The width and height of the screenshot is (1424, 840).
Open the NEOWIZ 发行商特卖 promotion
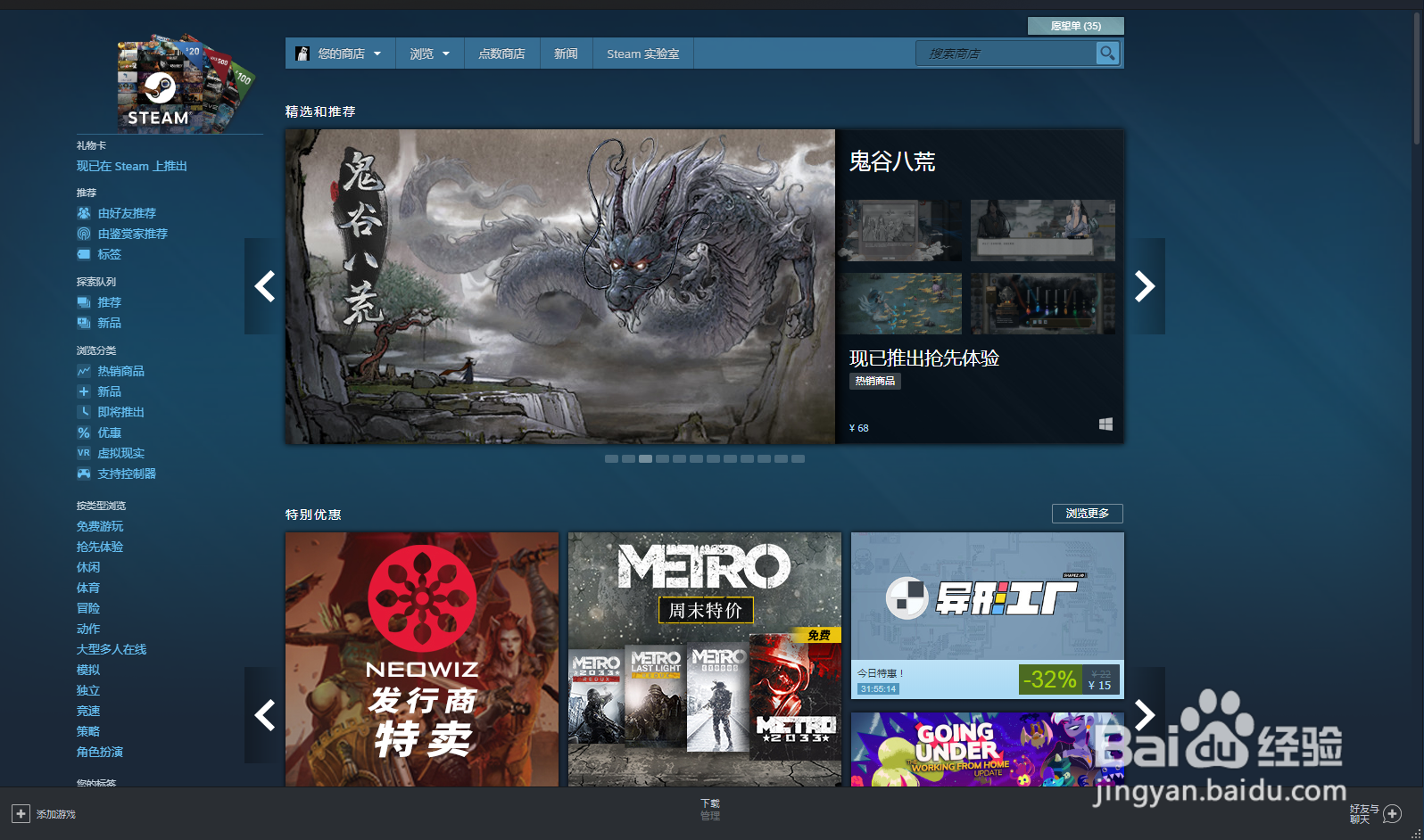(422, 659)
